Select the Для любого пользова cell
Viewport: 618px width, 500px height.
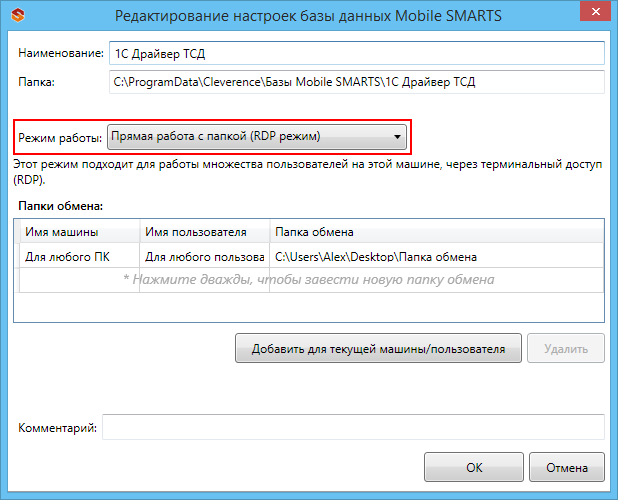tap(205, 257)
